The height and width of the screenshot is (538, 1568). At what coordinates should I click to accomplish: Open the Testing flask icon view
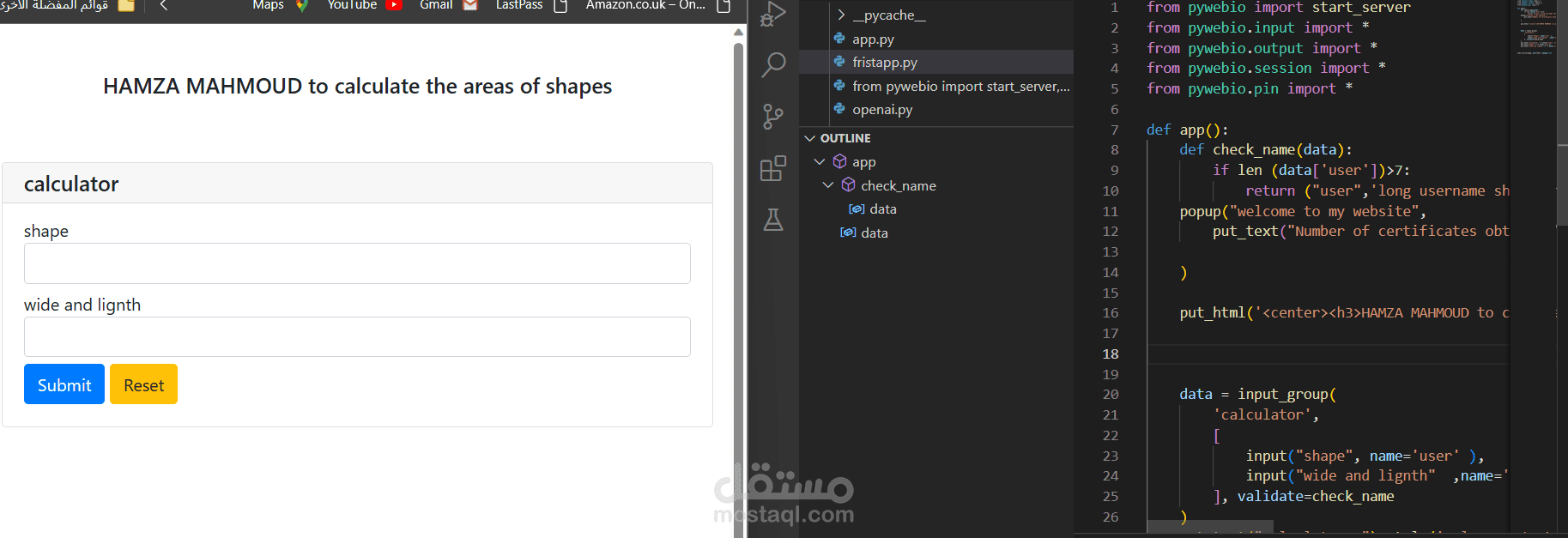(773, 221)
